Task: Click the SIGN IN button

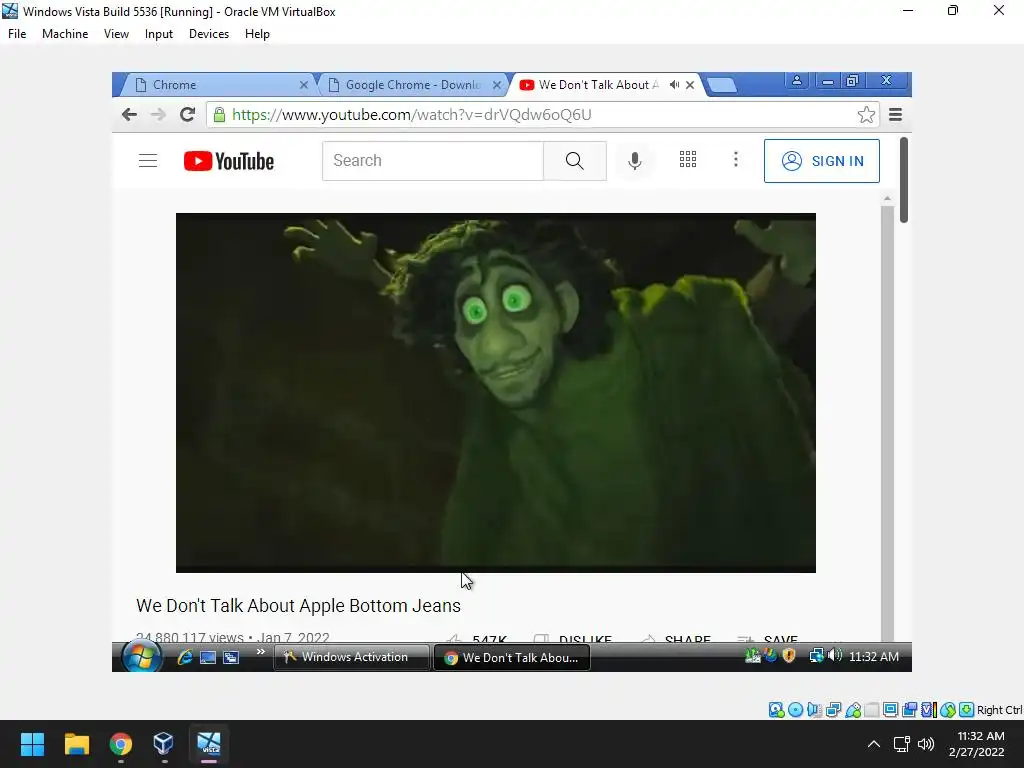Action: 822,161
